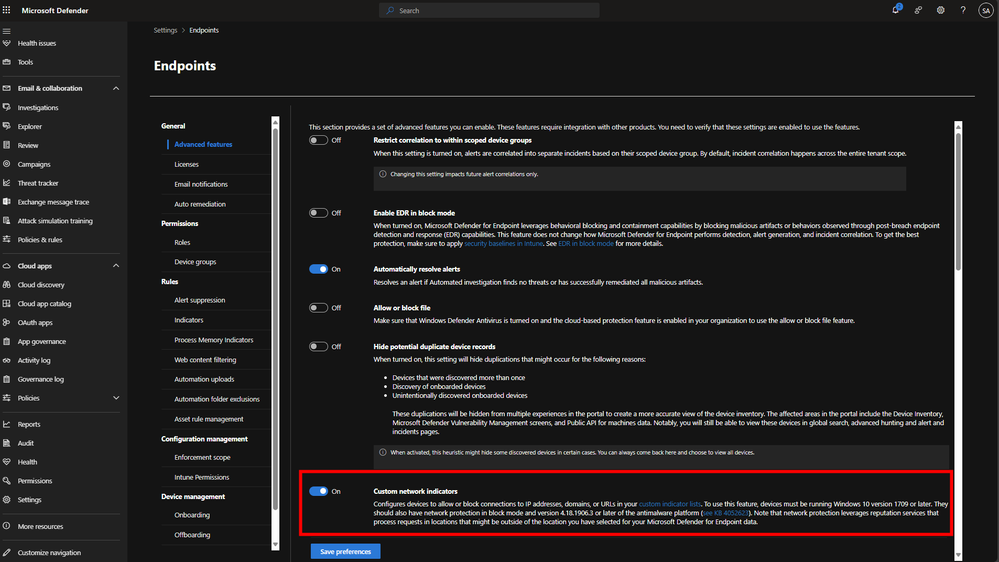Open the SA account avatar

986,10
